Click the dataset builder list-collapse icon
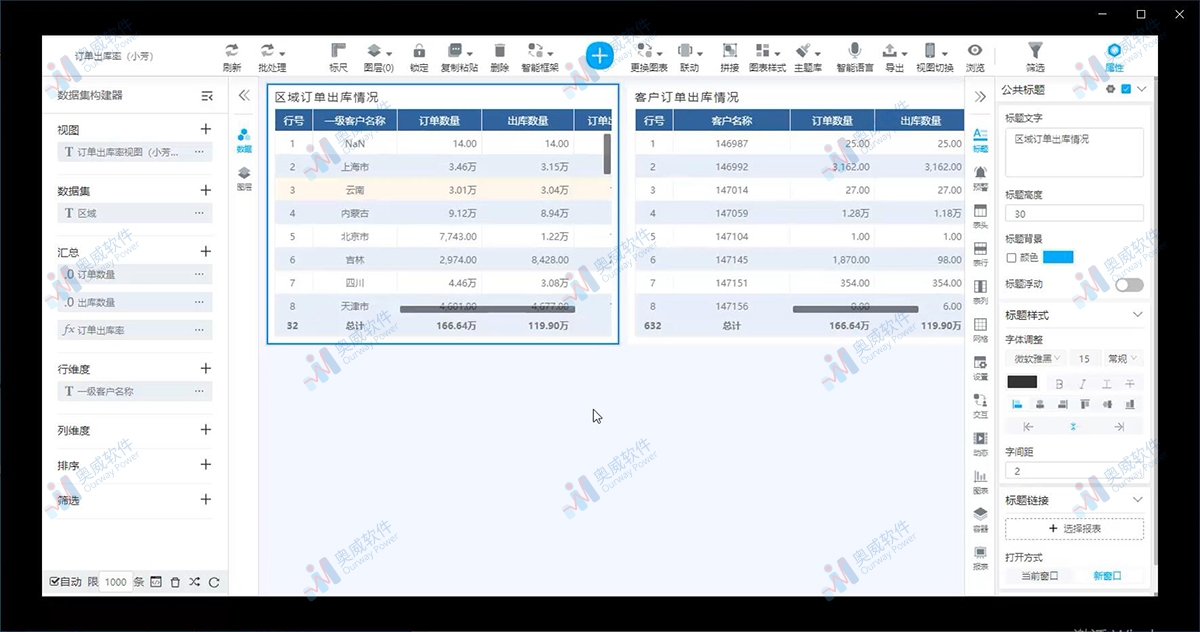Screen dimensions: 1200x632 [x=207, y=96]
